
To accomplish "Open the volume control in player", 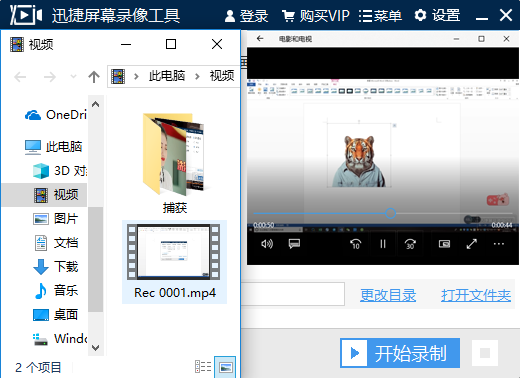I will coord(267,244).
